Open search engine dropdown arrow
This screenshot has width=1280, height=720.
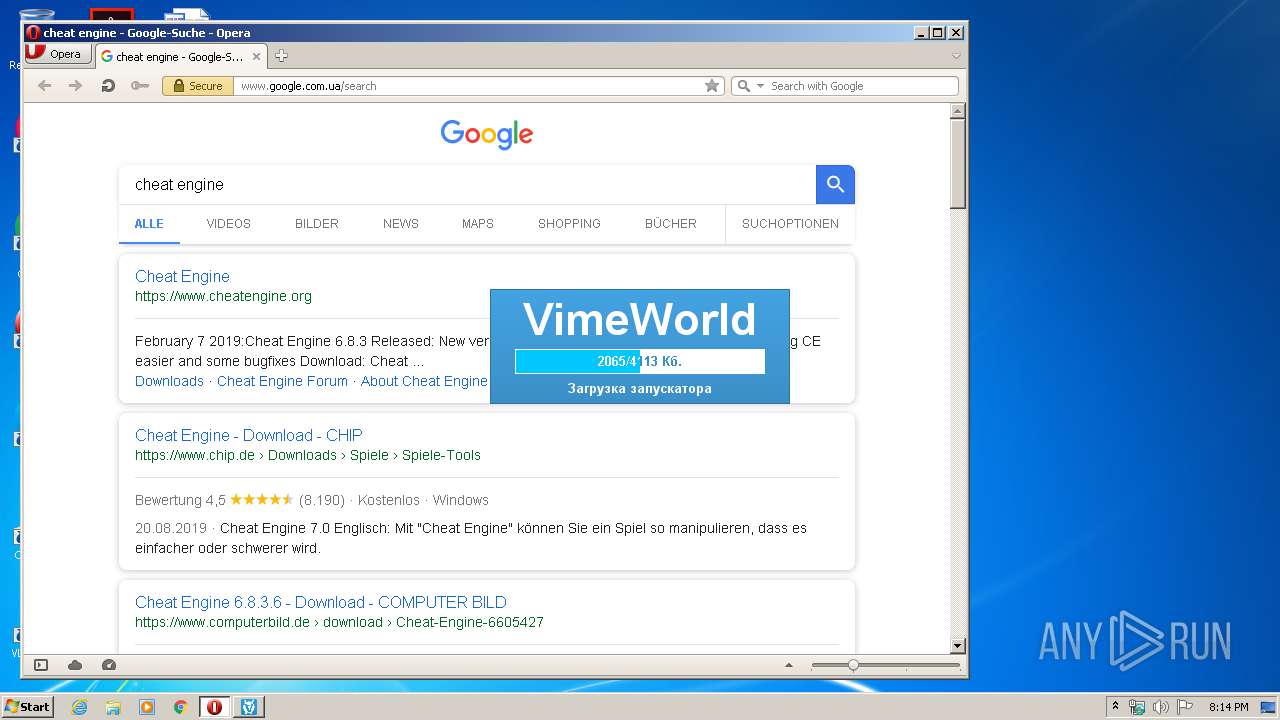pos(760,86)
